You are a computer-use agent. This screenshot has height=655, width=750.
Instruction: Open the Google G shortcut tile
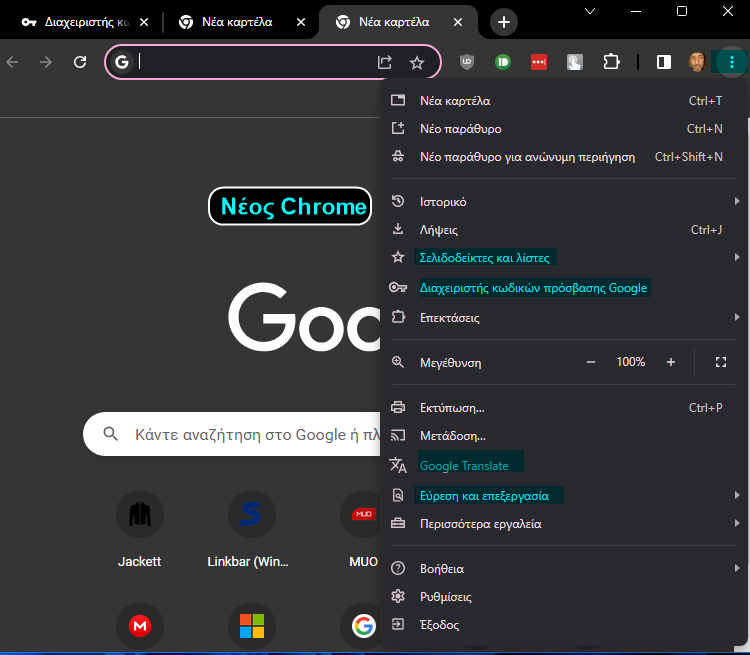point(364,626)
